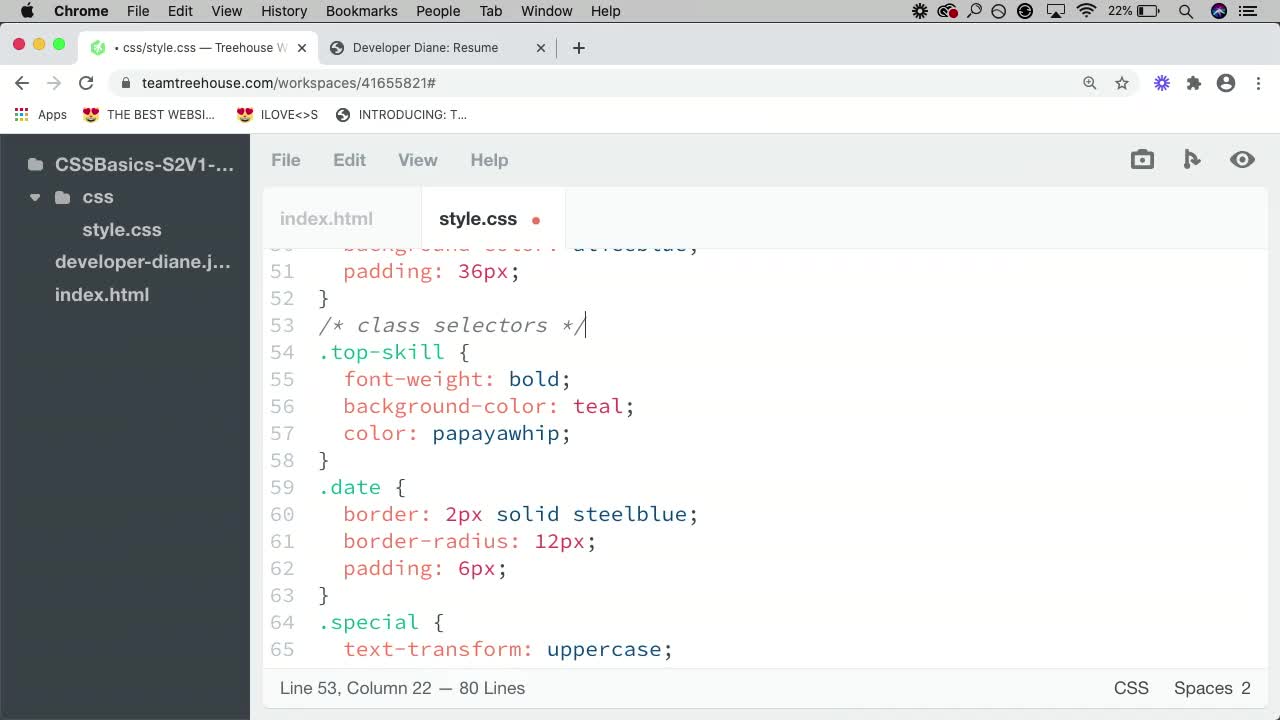
Task: Open the File menu in the editor toolbar
Action: (x=286, y=160)
